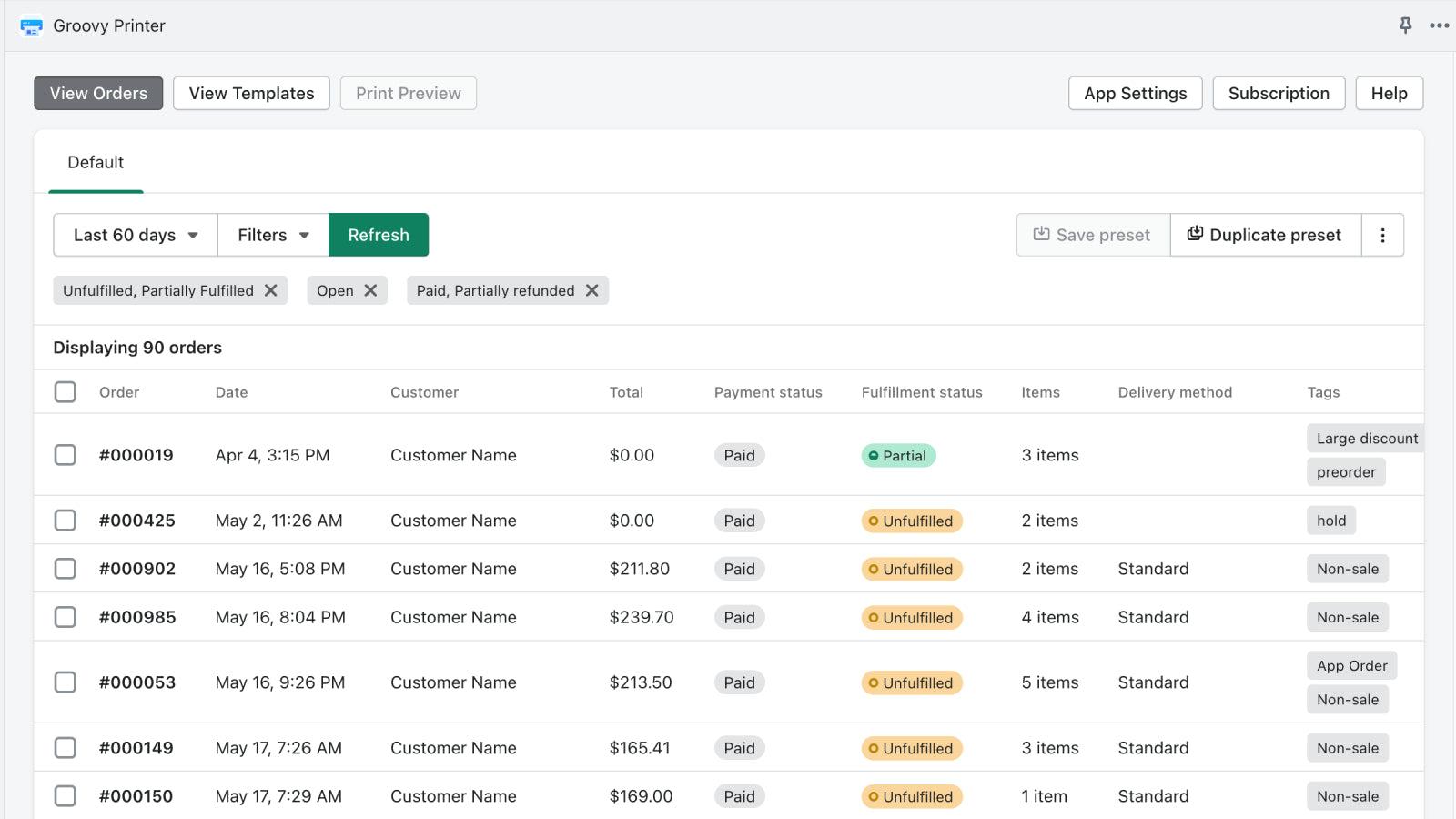
Task: Click Duplicate preset button
Action: [1265, 235]
